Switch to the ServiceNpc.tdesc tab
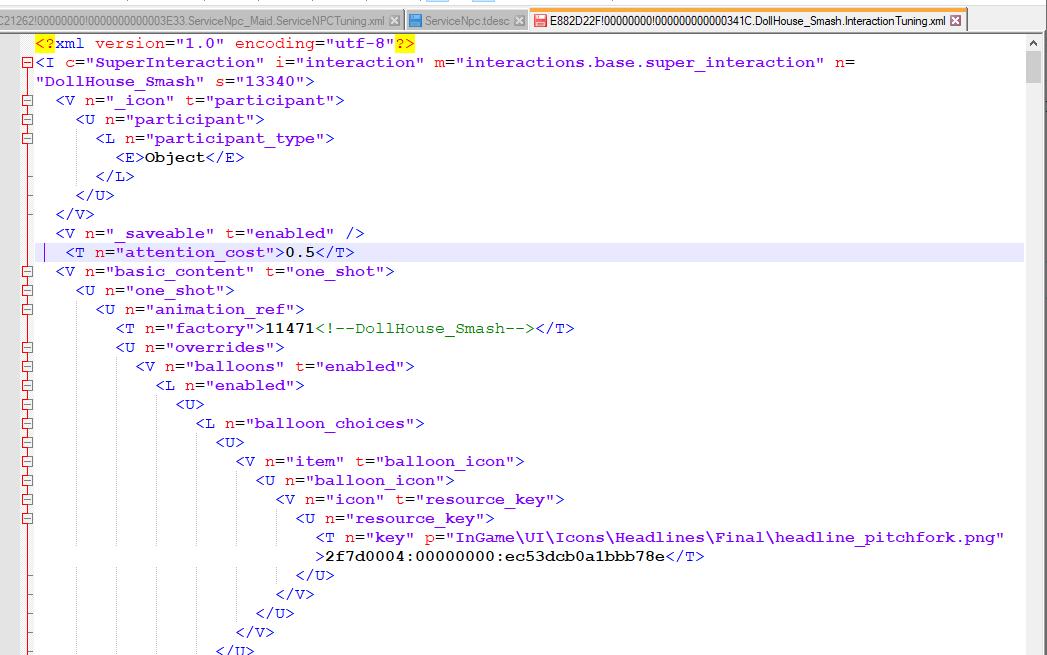The image size is (1047, 655). coord(467,20)
